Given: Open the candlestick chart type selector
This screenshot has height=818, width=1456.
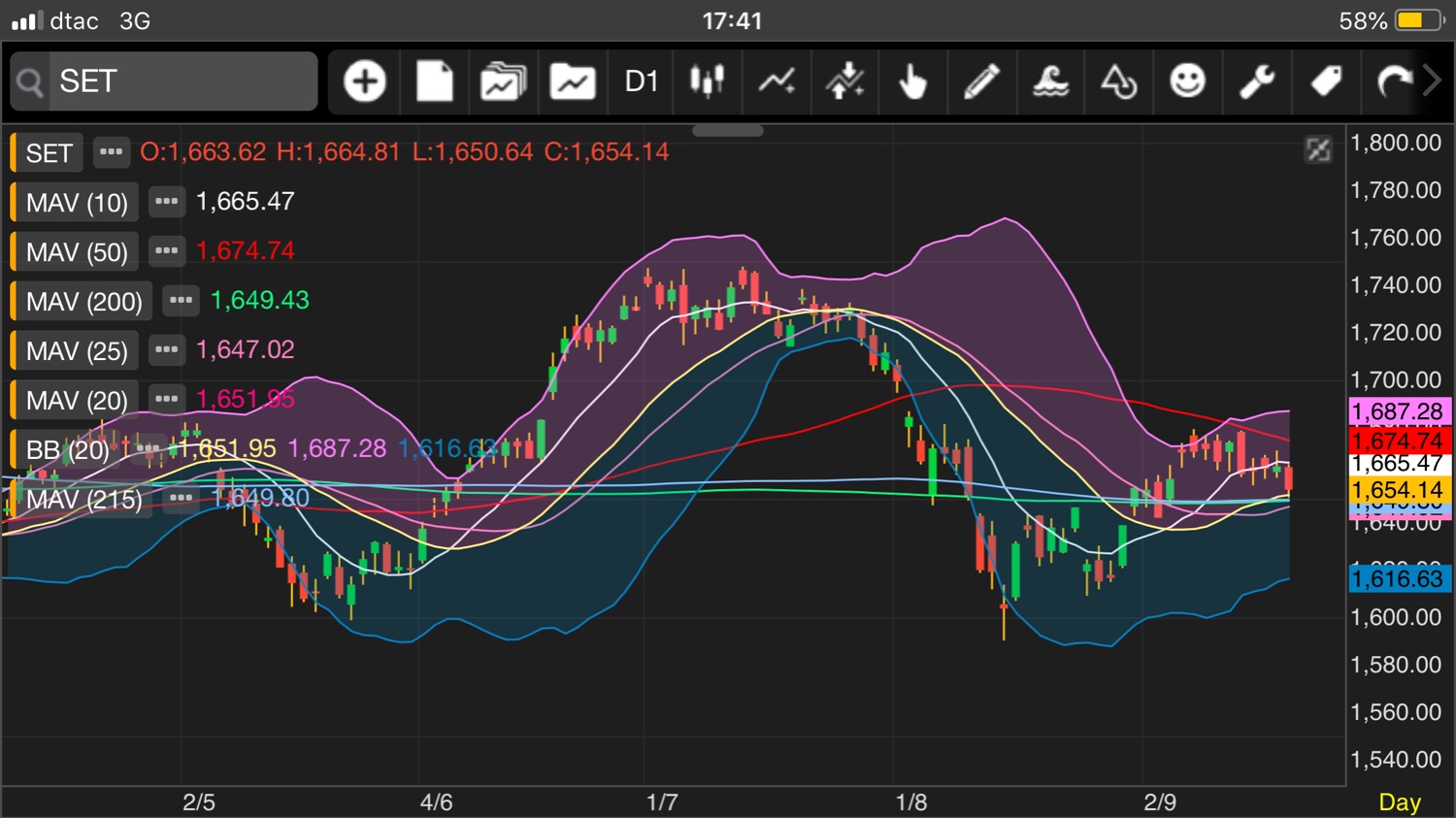Looking at the screenshot, I should 708,82.
